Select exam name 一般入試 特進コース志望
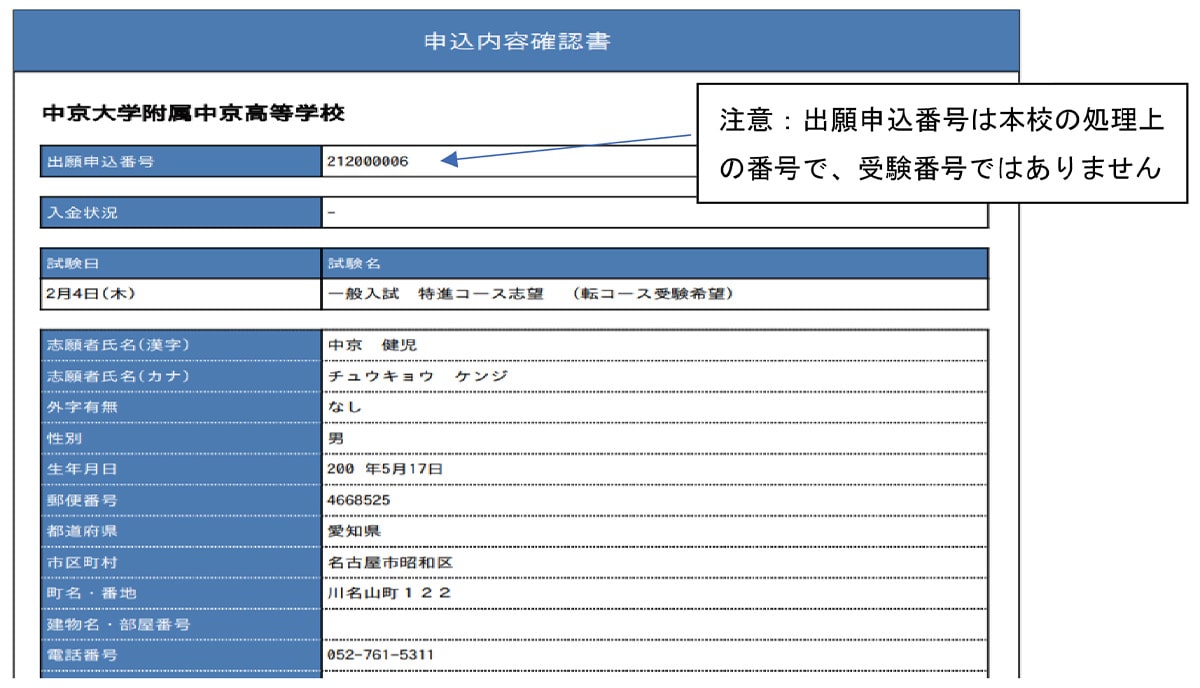 pyautogui.click(x=435, y=294)
